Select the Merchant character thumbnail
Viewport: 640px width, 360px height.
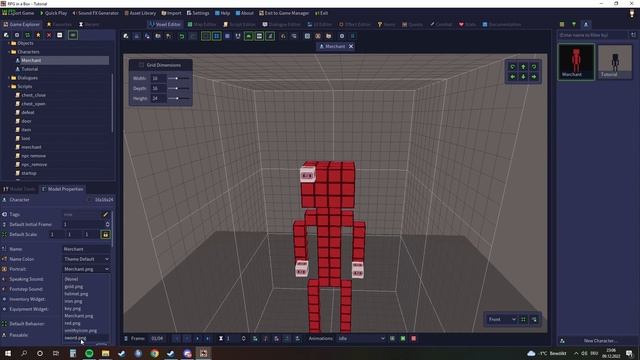(x=576, y=62)
